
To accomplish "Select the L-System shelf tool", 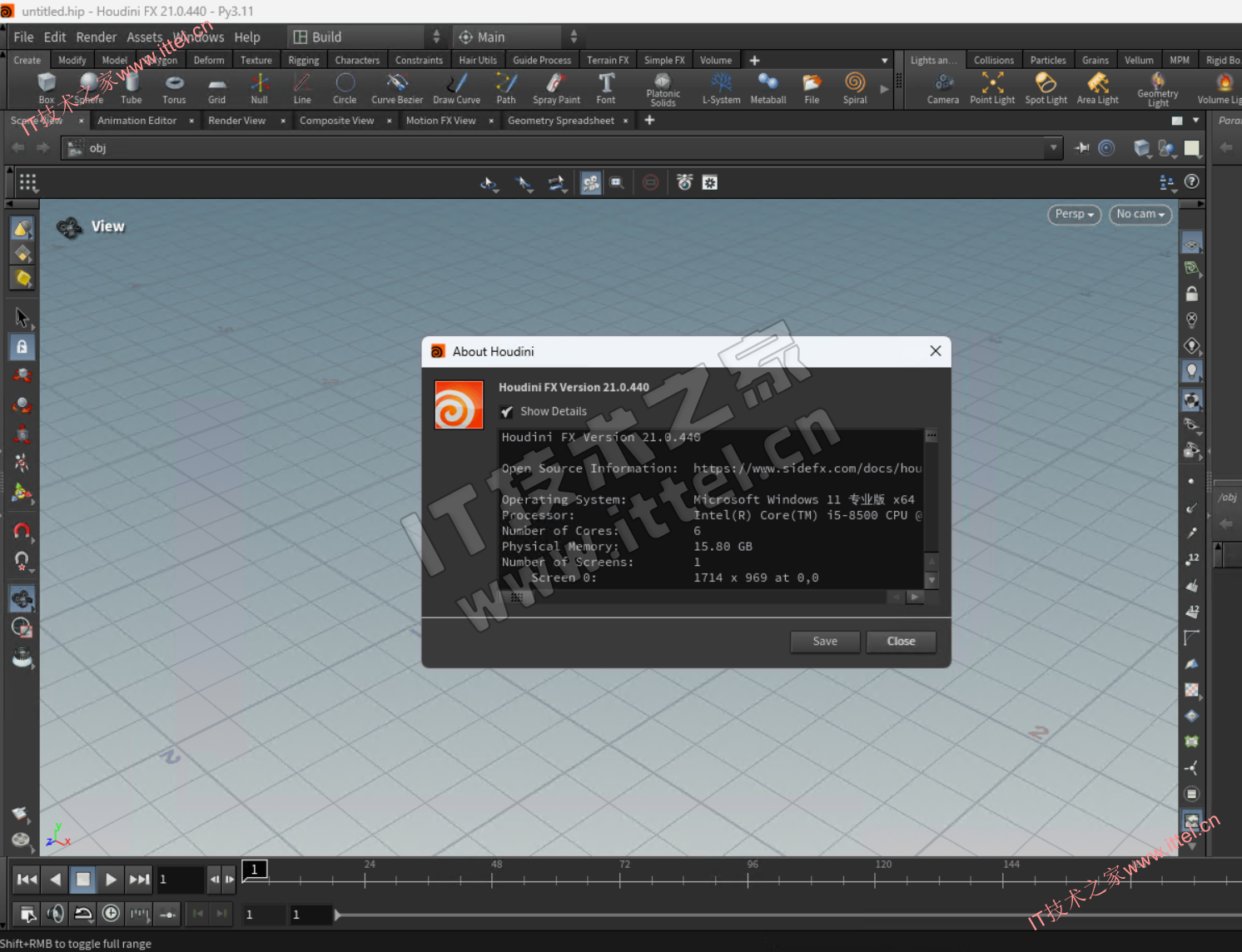I will pyautogui.click(x=721, y=87).
